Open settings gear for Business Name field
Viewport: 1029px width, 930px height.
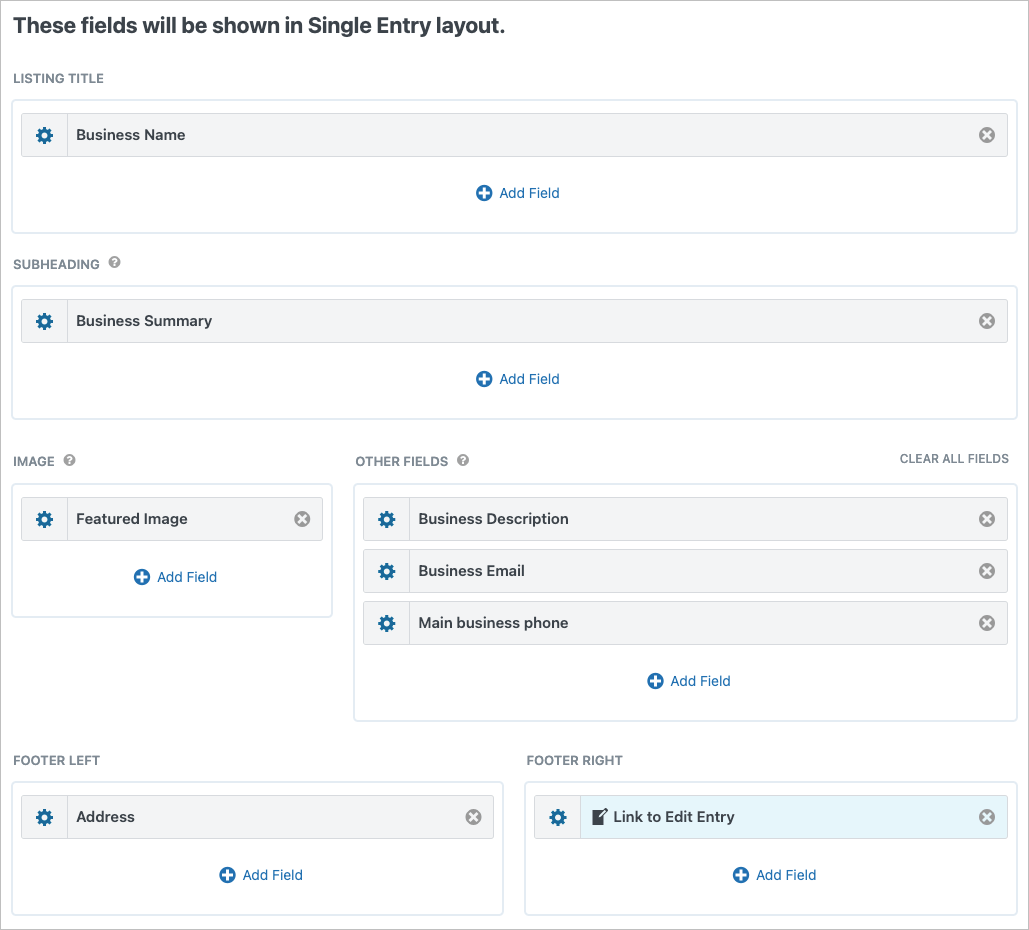tap(44, 135)
